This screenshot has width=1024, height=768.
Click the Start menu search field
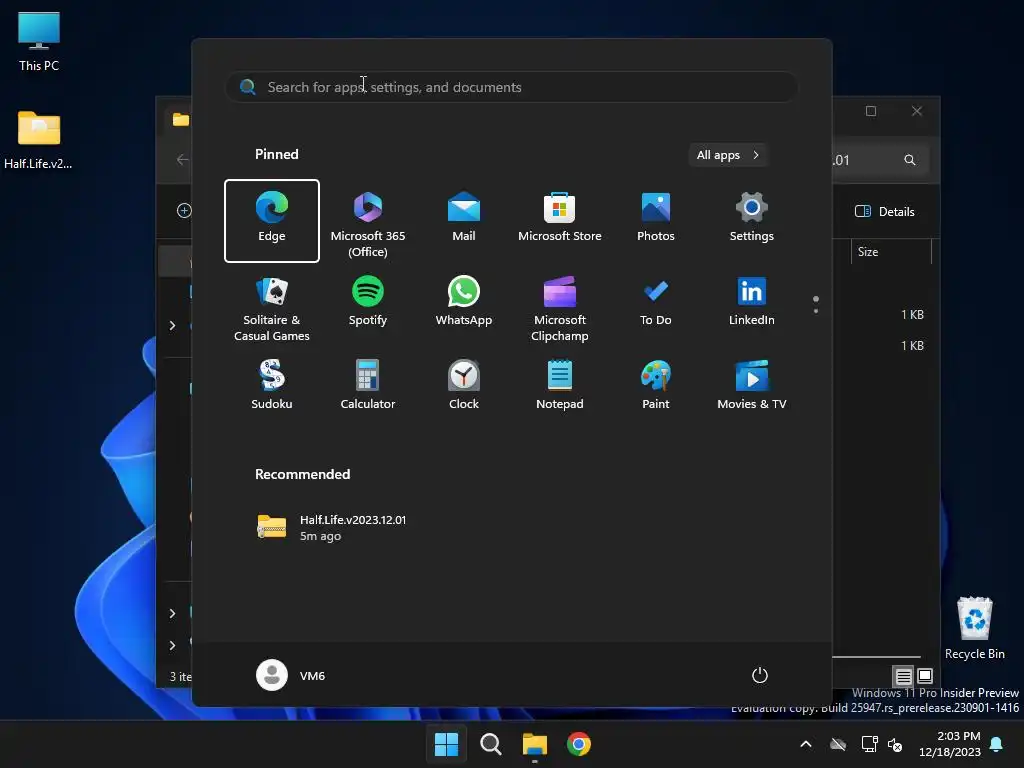point(511,87)
